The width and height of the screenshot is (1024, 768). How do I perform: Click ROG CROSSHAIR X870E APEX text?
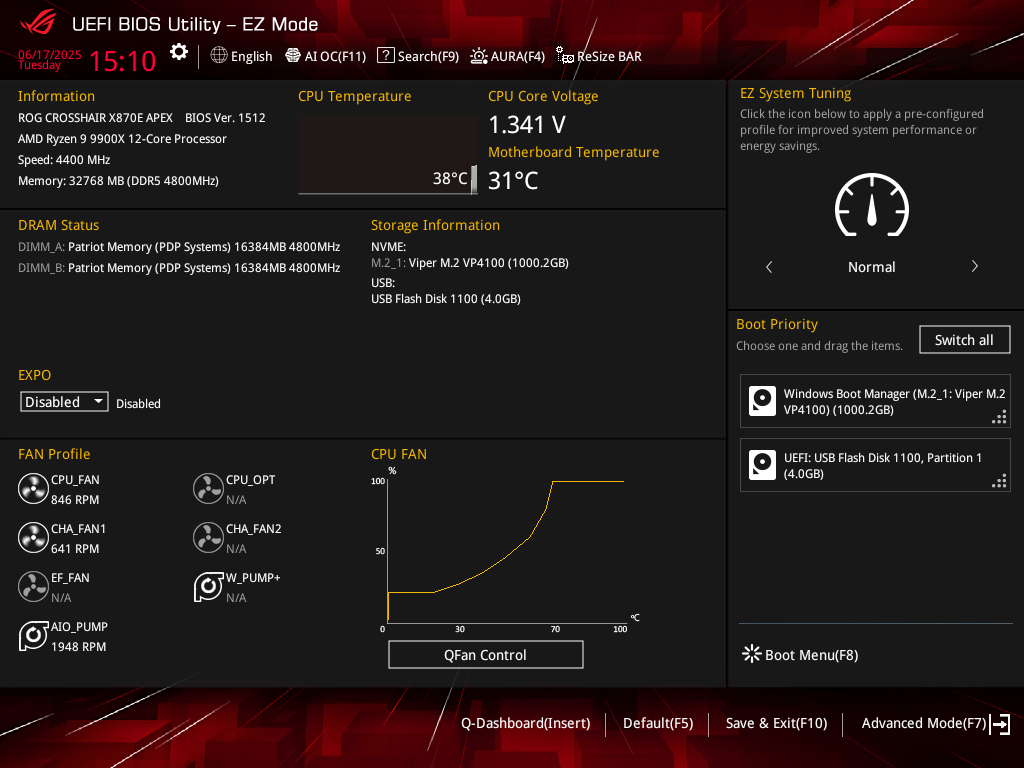[95, 118]
